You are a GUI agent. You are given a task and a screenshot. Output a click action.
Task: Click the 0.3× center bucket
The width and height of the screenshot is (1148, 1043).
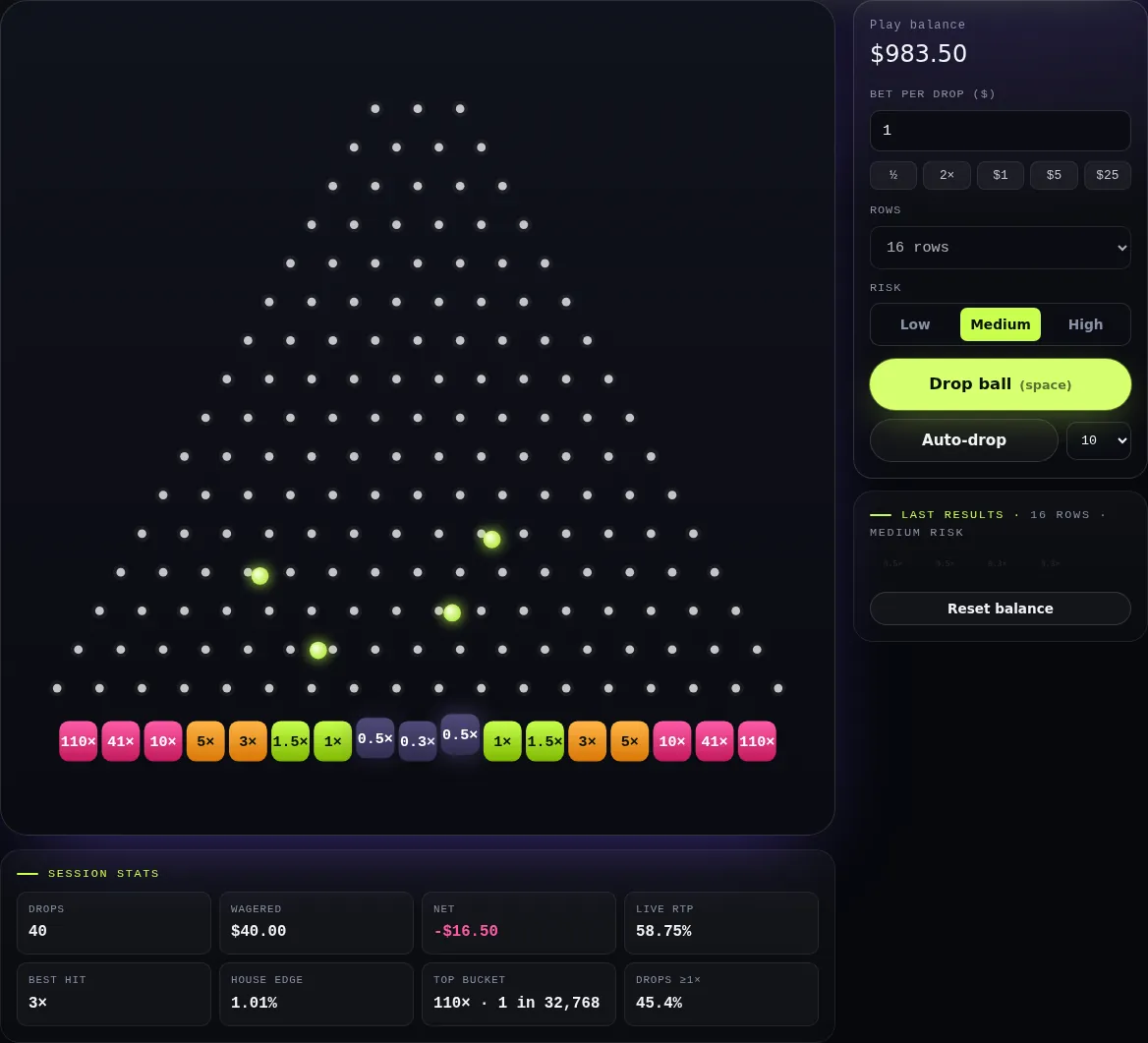click(x=418, y=741)
